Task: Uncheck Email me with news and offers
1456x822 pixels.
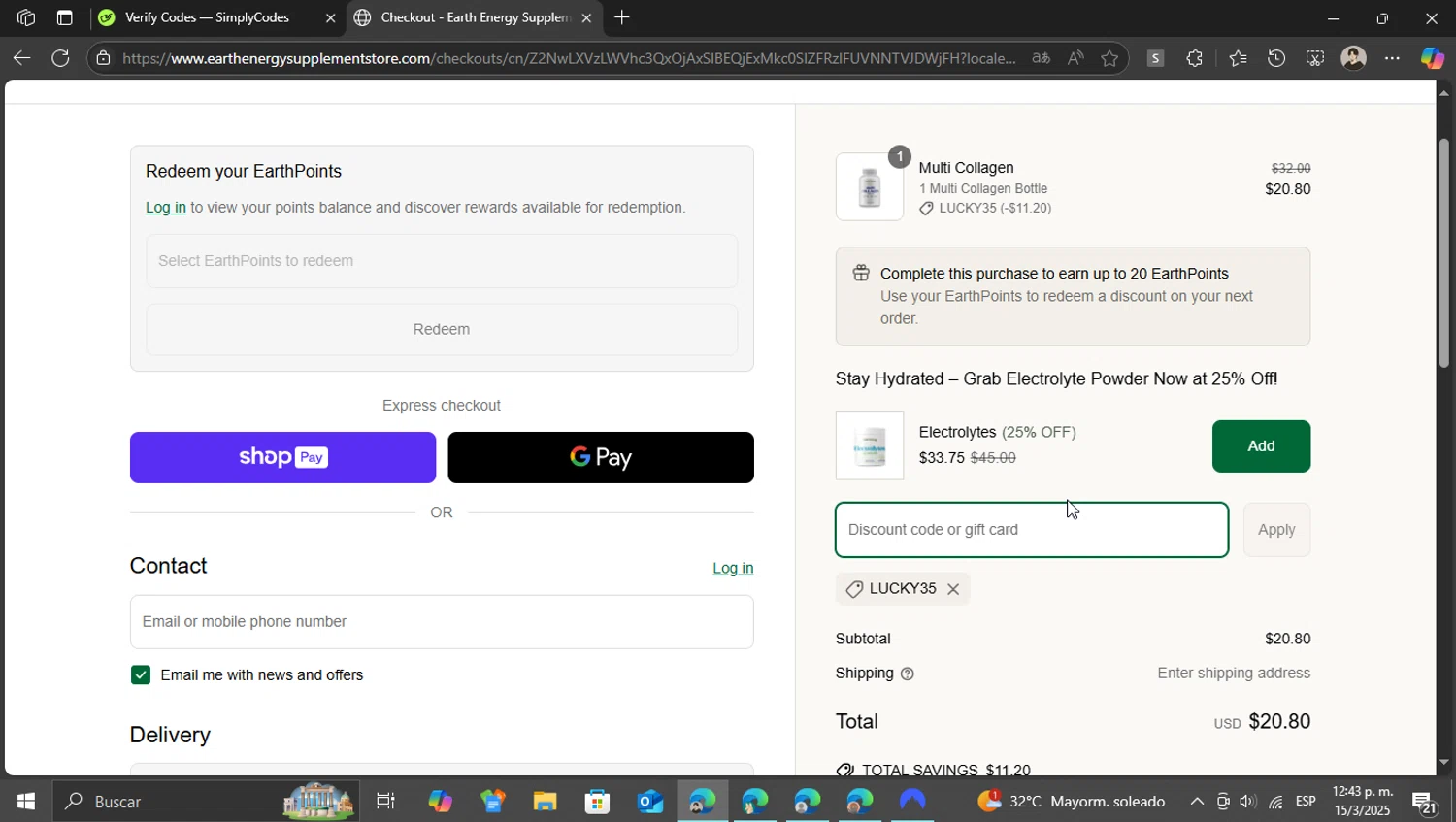Action: (x=141, y=674)
